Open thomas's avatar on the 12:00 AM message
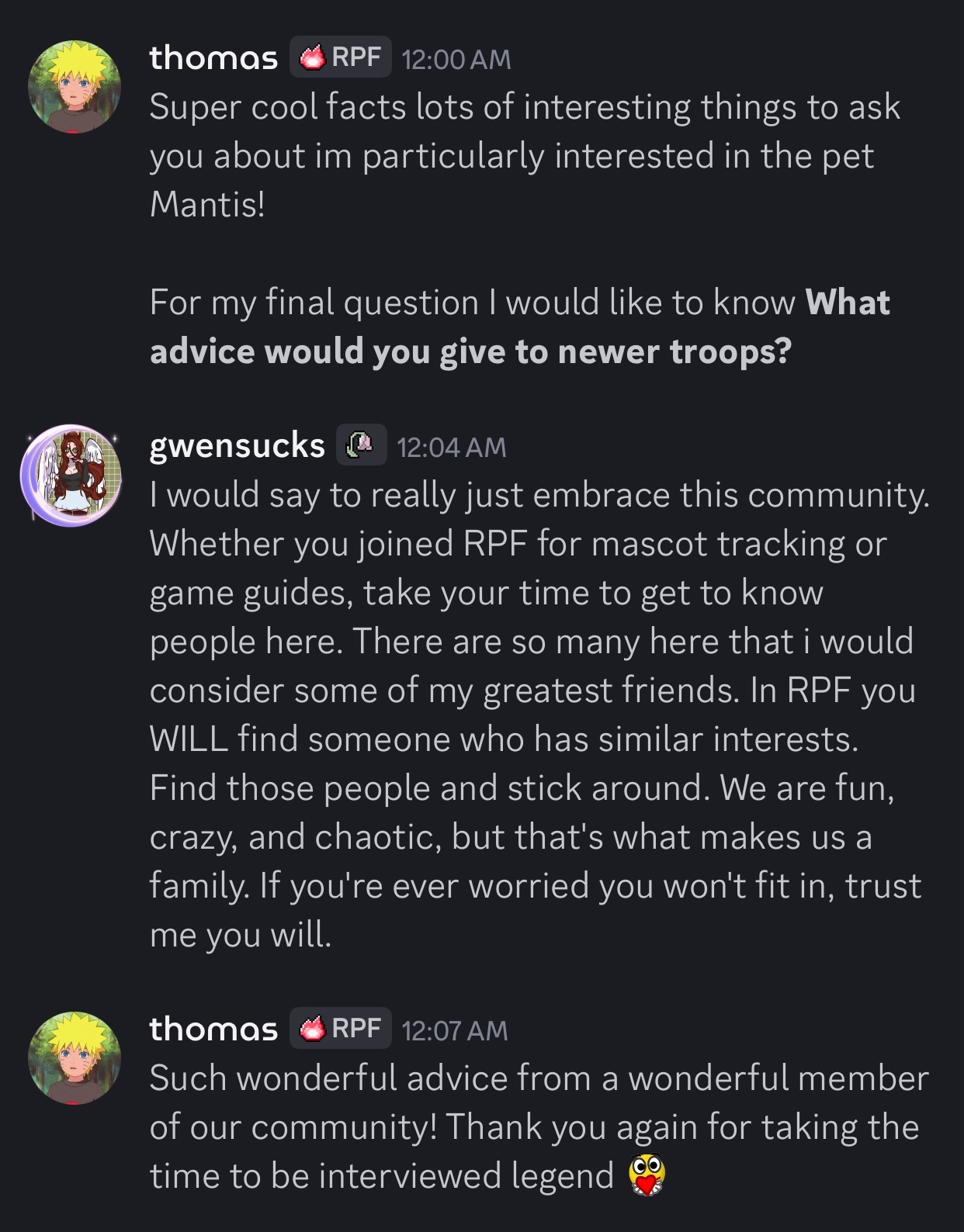This screenshot has width=964, height=1232. [75, 83]
